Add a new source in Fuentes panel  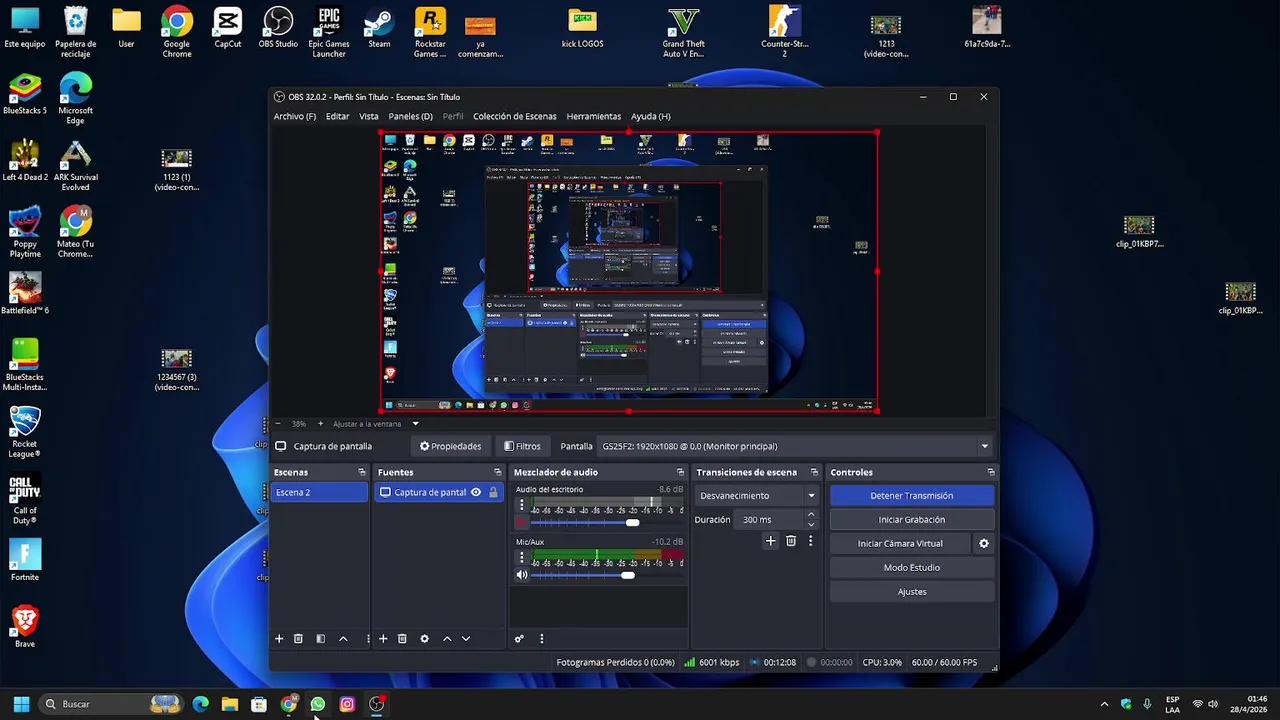(383, 639)
